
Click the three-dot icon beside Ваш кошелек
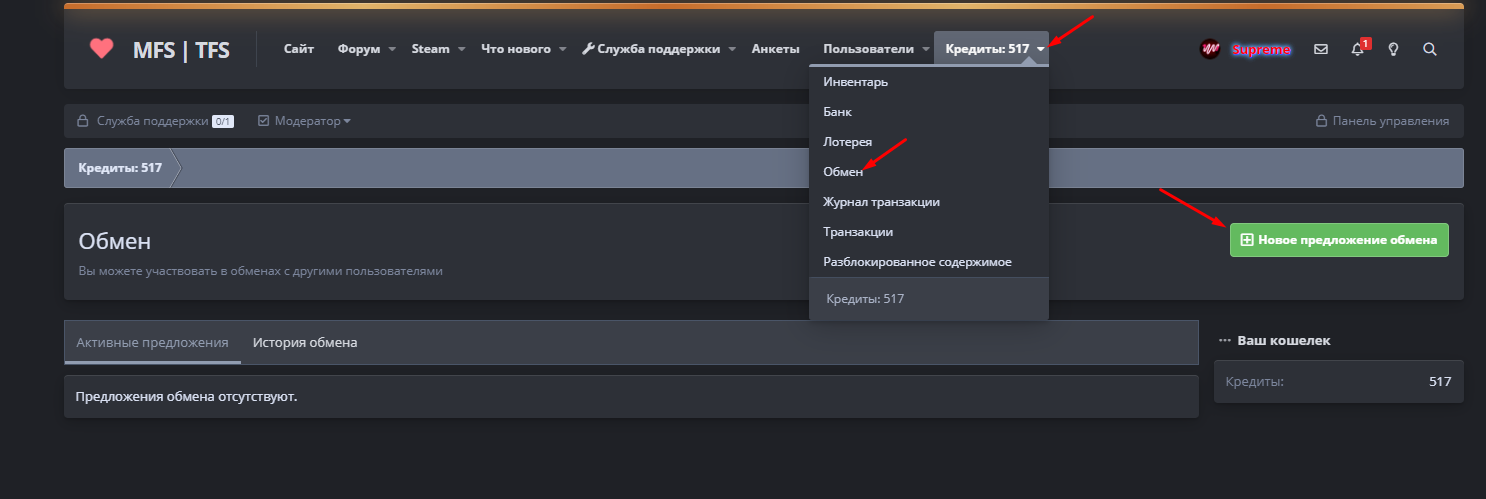pyautogui.click(x=1224, y=341)
